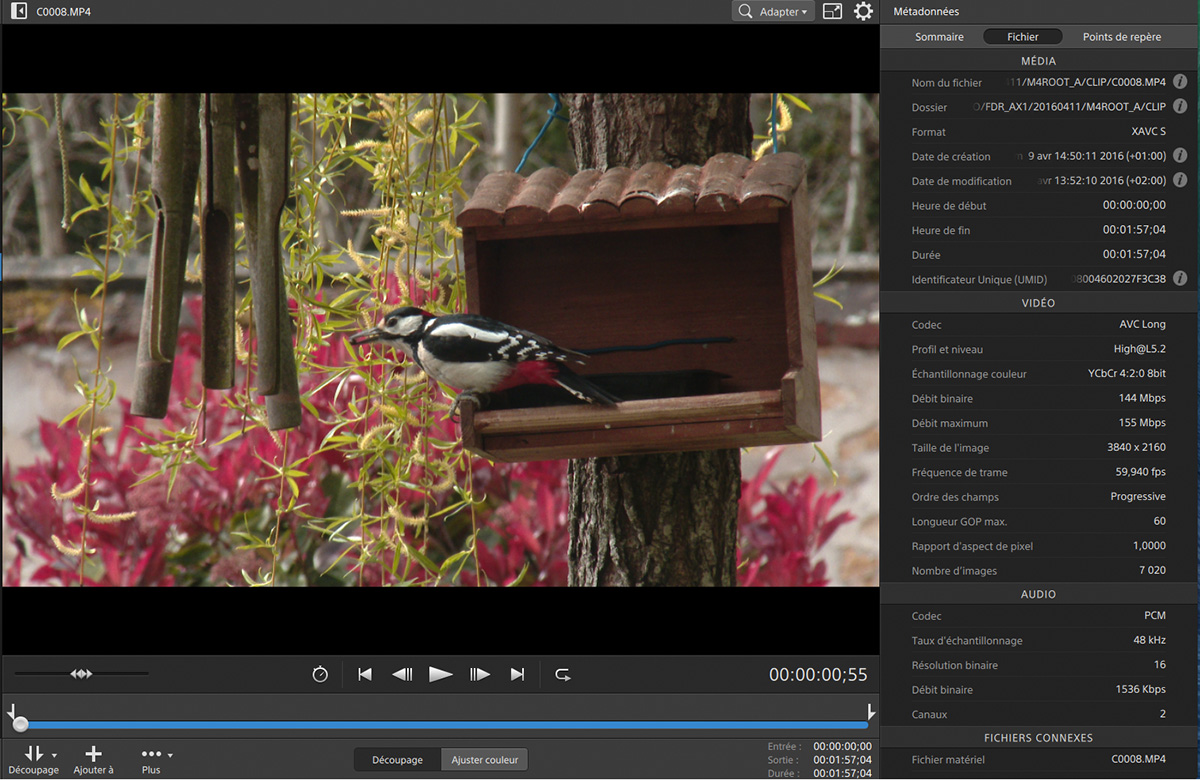The image size is (1200, 780).
Task: Click the Métadonnées panel title
Action: pos(926,12)
